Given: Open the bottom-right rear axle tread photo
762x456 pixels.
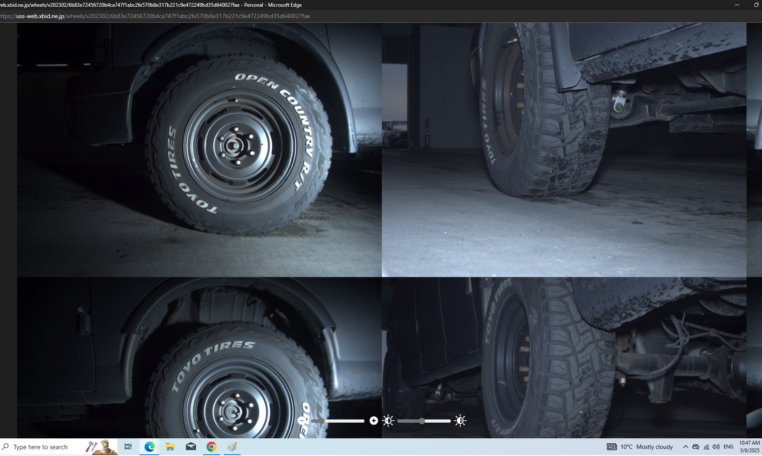Looking at the screenshot, I should (564, 357).
